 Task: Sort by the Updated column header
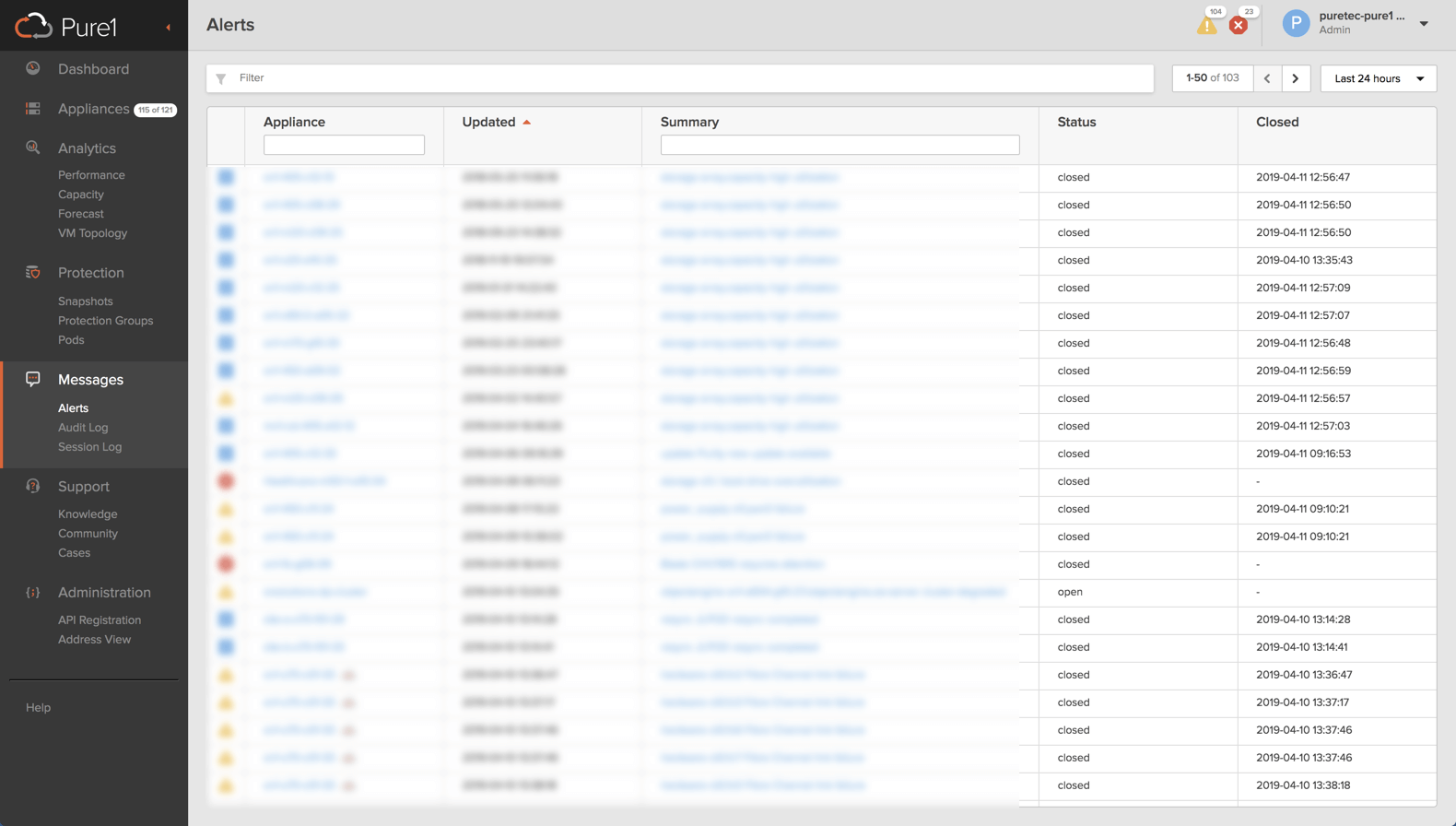[x=488, y=122]
